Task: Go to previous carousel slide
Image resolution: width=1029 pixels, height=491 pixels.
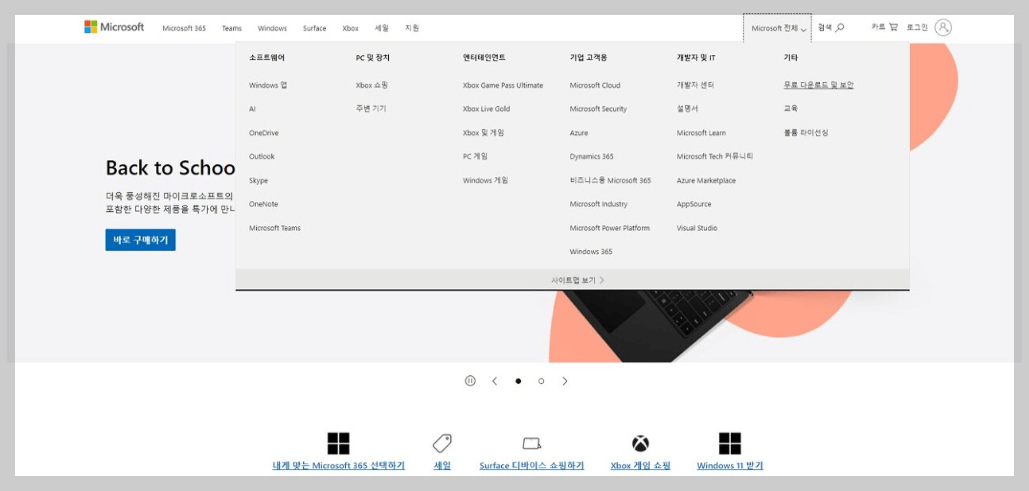Action: [495, 381]
